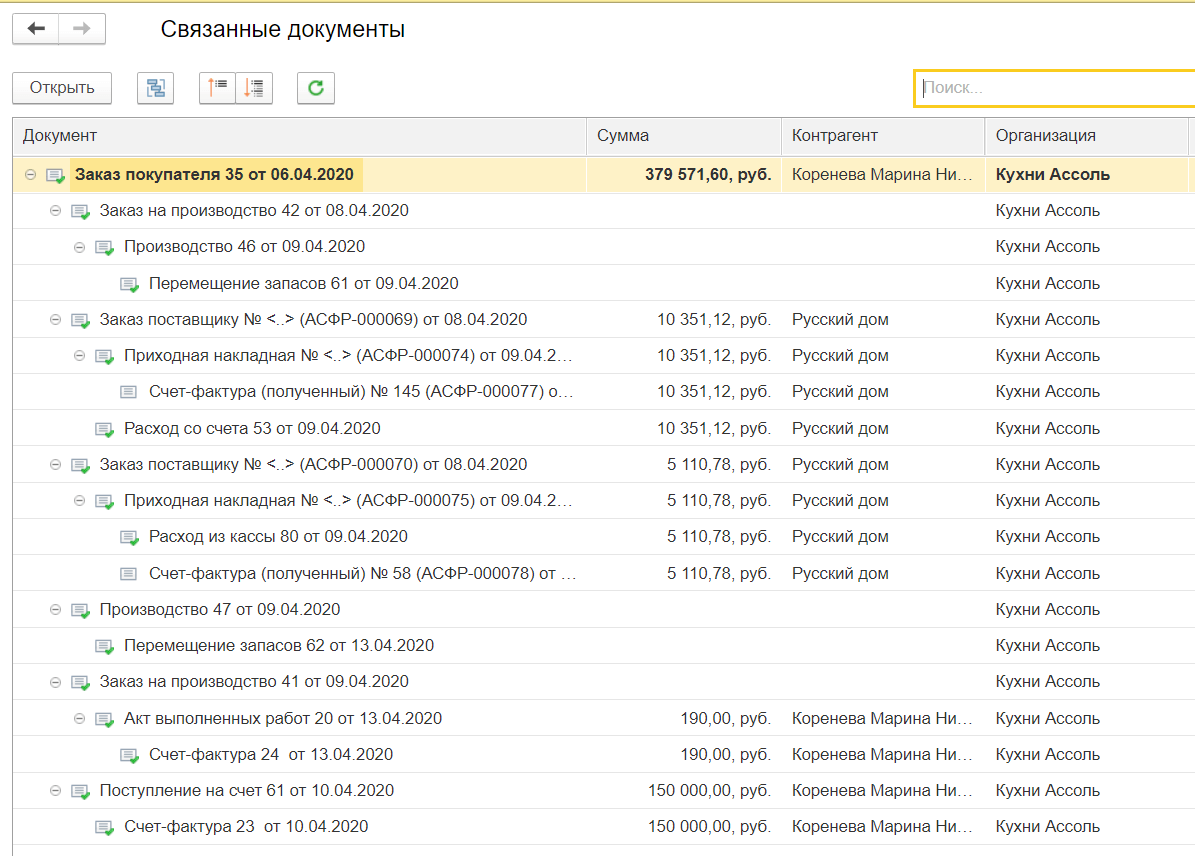Click document icon of Акт выполненных работ 20
Screen dimensions: 1195x856
pos(104,720)
